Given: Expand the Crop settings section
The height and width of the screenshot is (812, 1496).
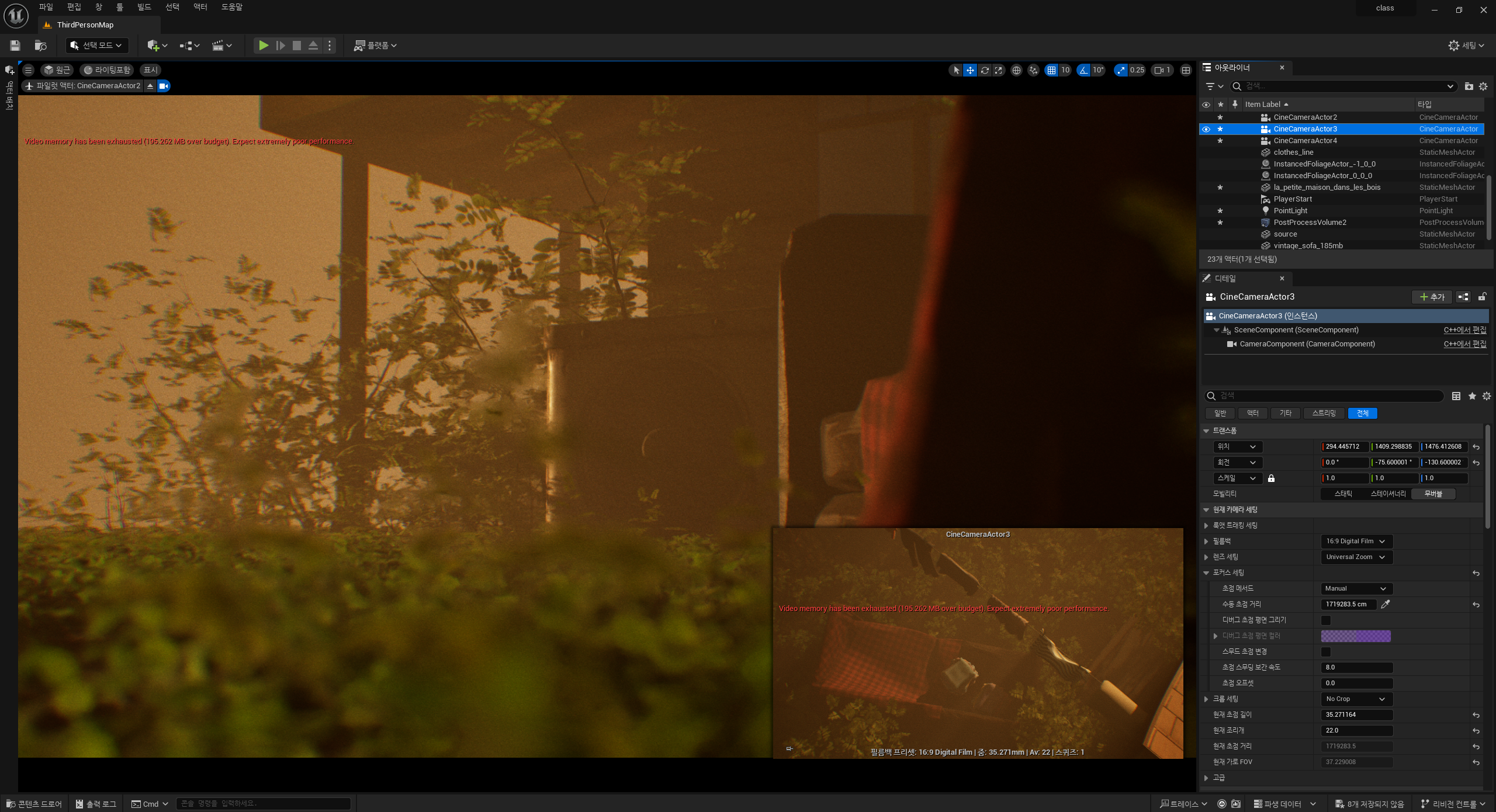Looking at the screenshot, I should coord(1206,699).
